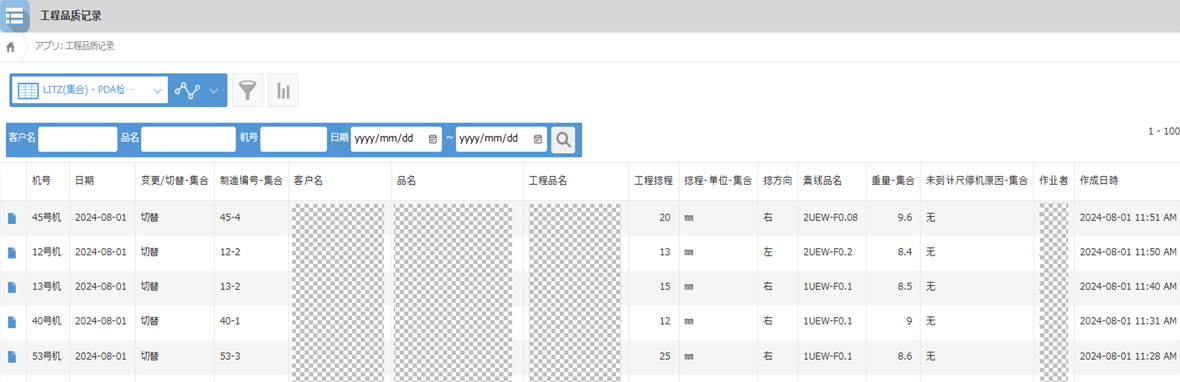Open calendar picker for start date
The image size is (1180, 382).
click(x=432, y=139)
